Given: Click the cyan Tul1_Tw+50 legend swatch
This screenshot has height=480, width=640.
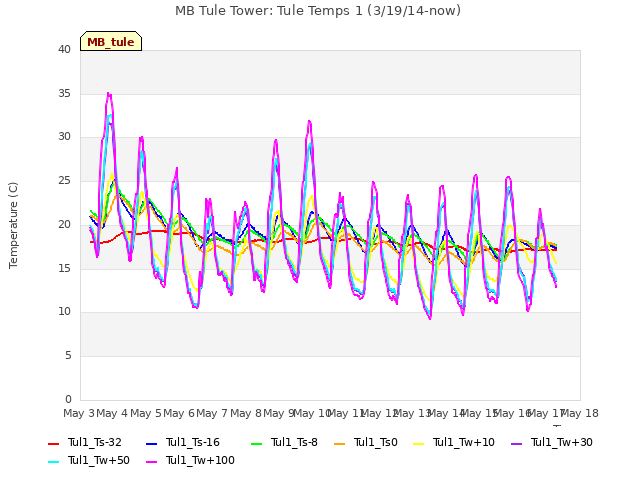Looking at the screenshot, I should pyautogui.click(x=54, y=462).
